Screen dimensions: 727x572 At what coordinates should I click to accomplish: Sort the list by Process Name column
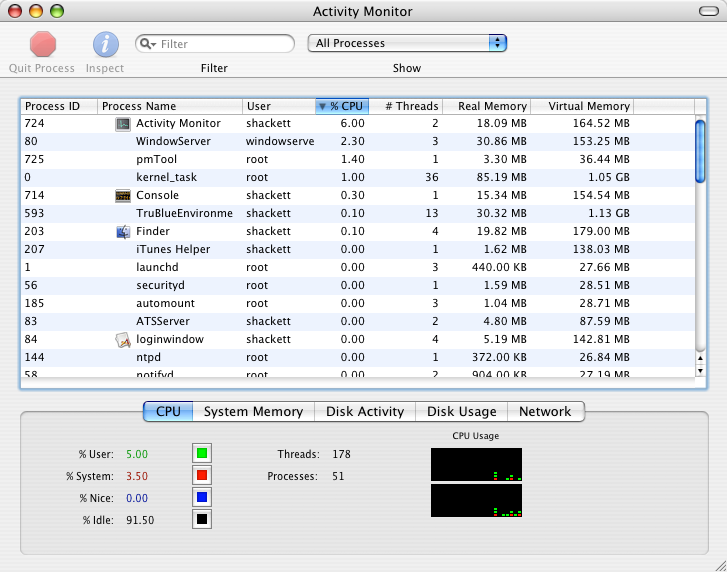[x=170, y=106]
